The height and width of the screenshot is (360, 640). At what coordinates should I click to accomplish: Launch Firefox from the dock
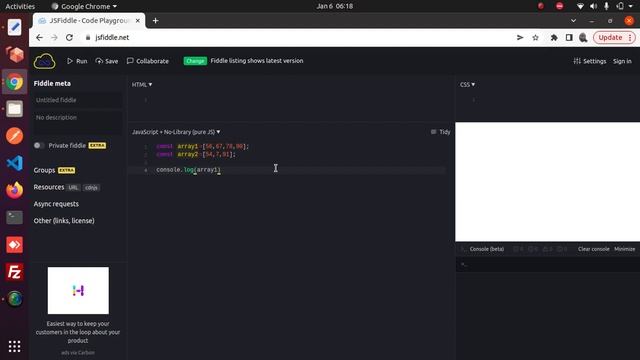15,190
